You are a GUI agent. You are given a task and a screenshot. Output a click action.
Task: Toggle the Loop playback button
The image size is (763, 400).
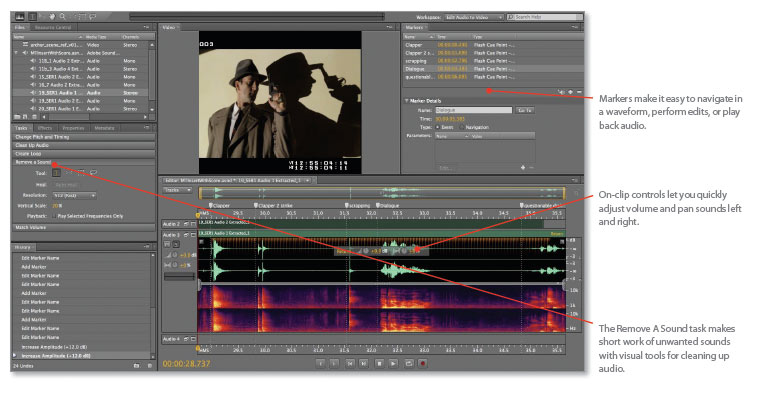coord(407,363)
